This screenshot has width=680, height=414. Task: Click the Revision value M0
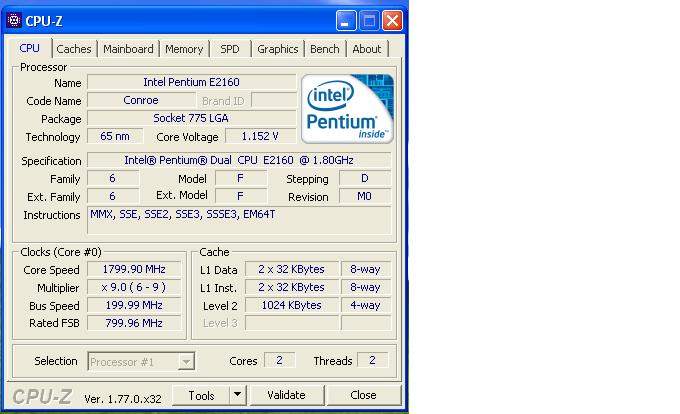coord(365,196)
